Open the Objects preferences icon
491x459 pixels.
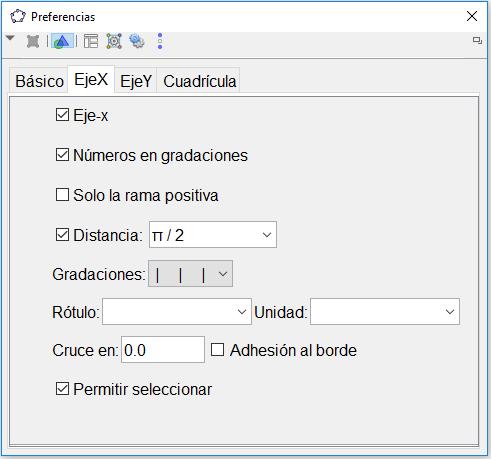point(33,41)
